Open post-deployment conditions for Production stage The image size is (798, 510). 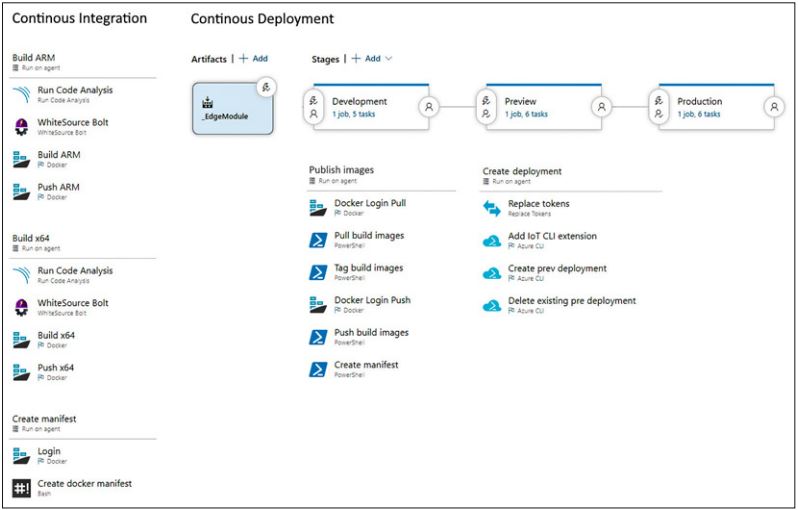(x=775, y=107)
